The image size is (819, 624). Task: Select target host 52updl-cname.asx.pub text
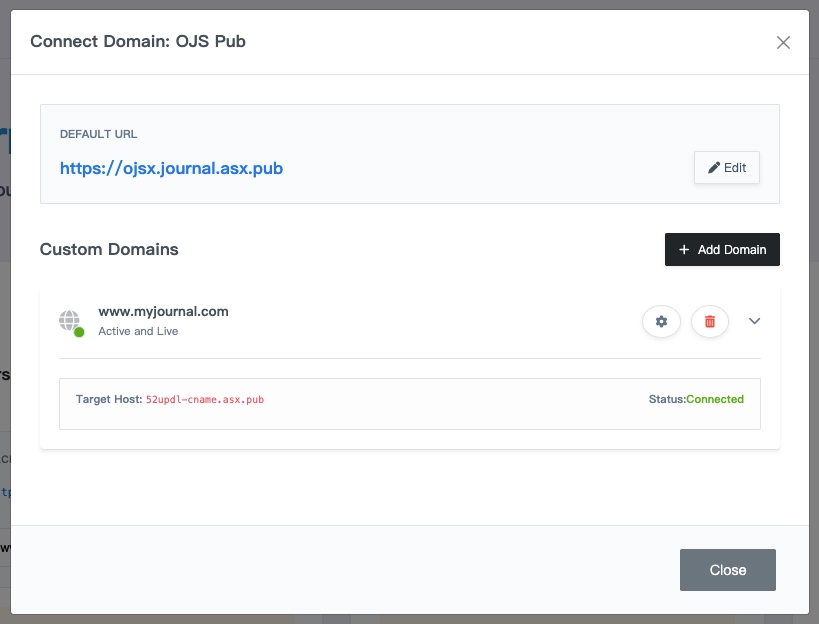205,399
